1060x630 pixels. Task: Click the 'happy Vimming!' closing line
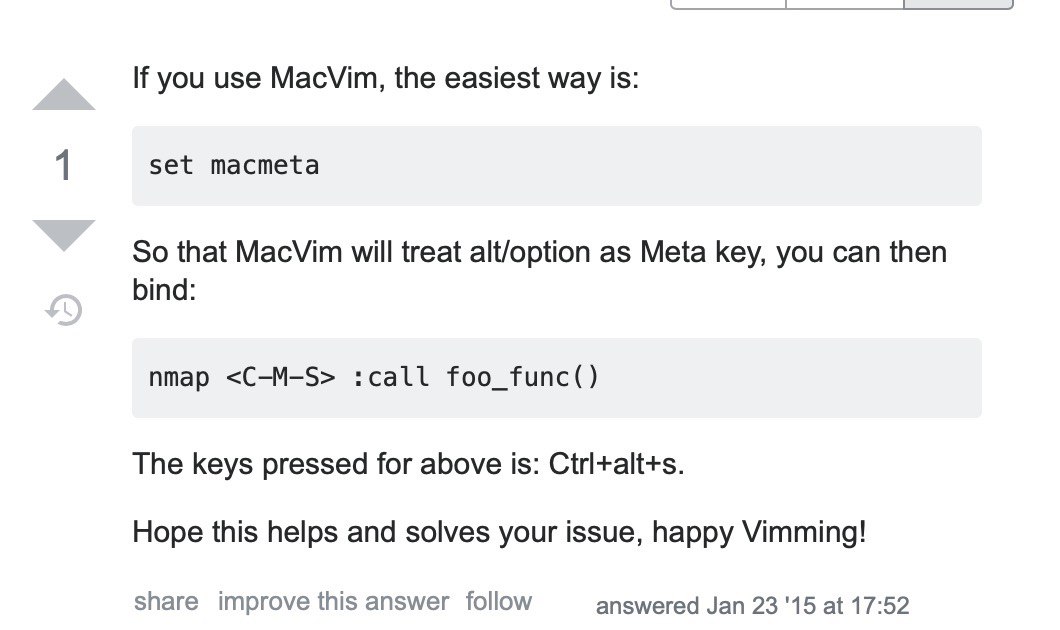coord(758,532)
